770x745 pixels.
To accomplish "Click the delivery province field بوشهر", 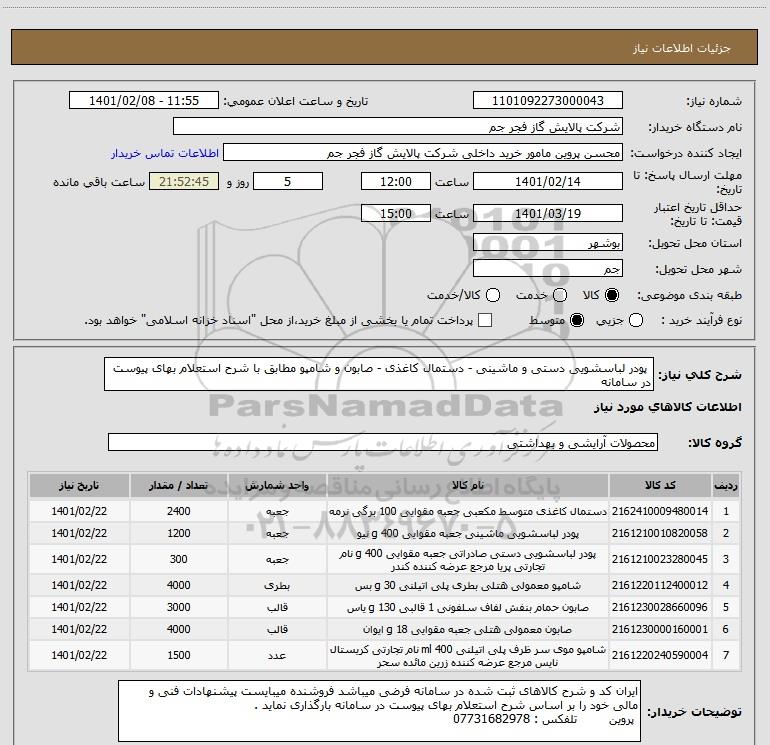I will tap(548, 243).
